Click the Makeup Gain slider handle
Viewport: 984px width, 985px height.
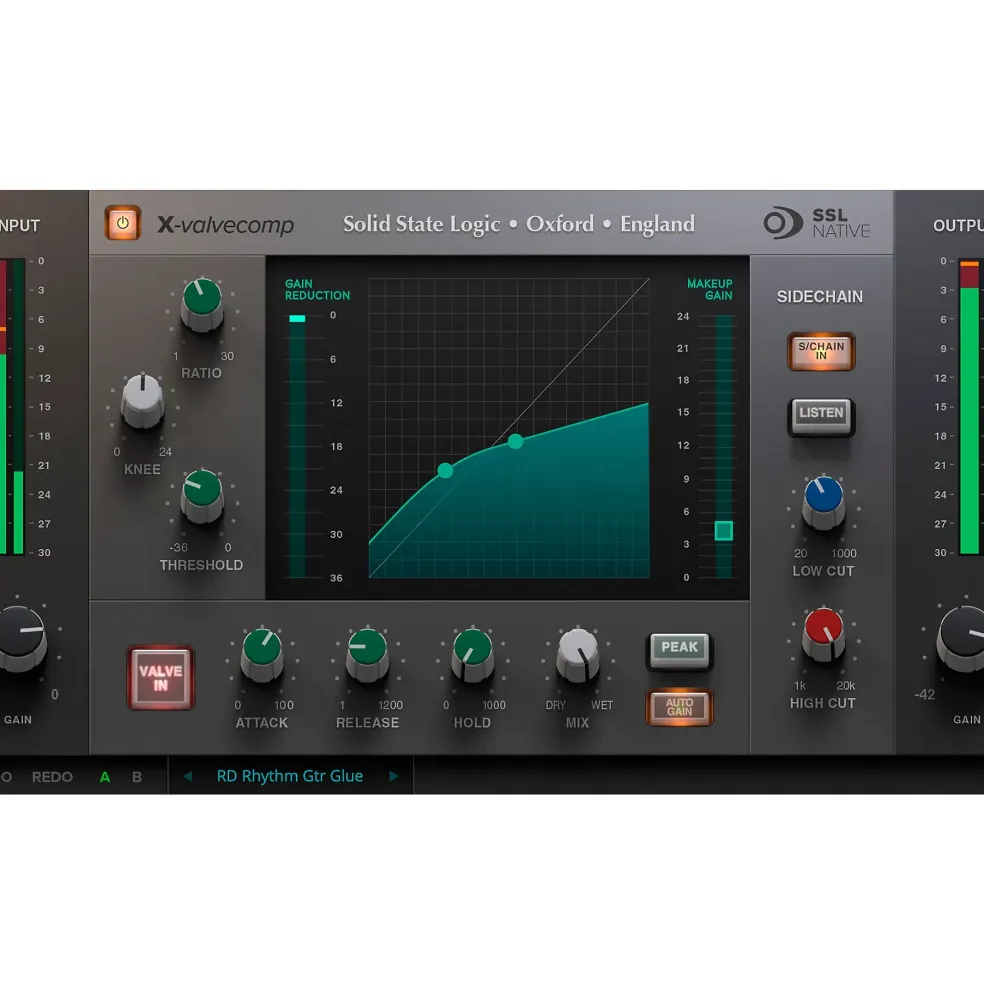[x=724, y=531]
